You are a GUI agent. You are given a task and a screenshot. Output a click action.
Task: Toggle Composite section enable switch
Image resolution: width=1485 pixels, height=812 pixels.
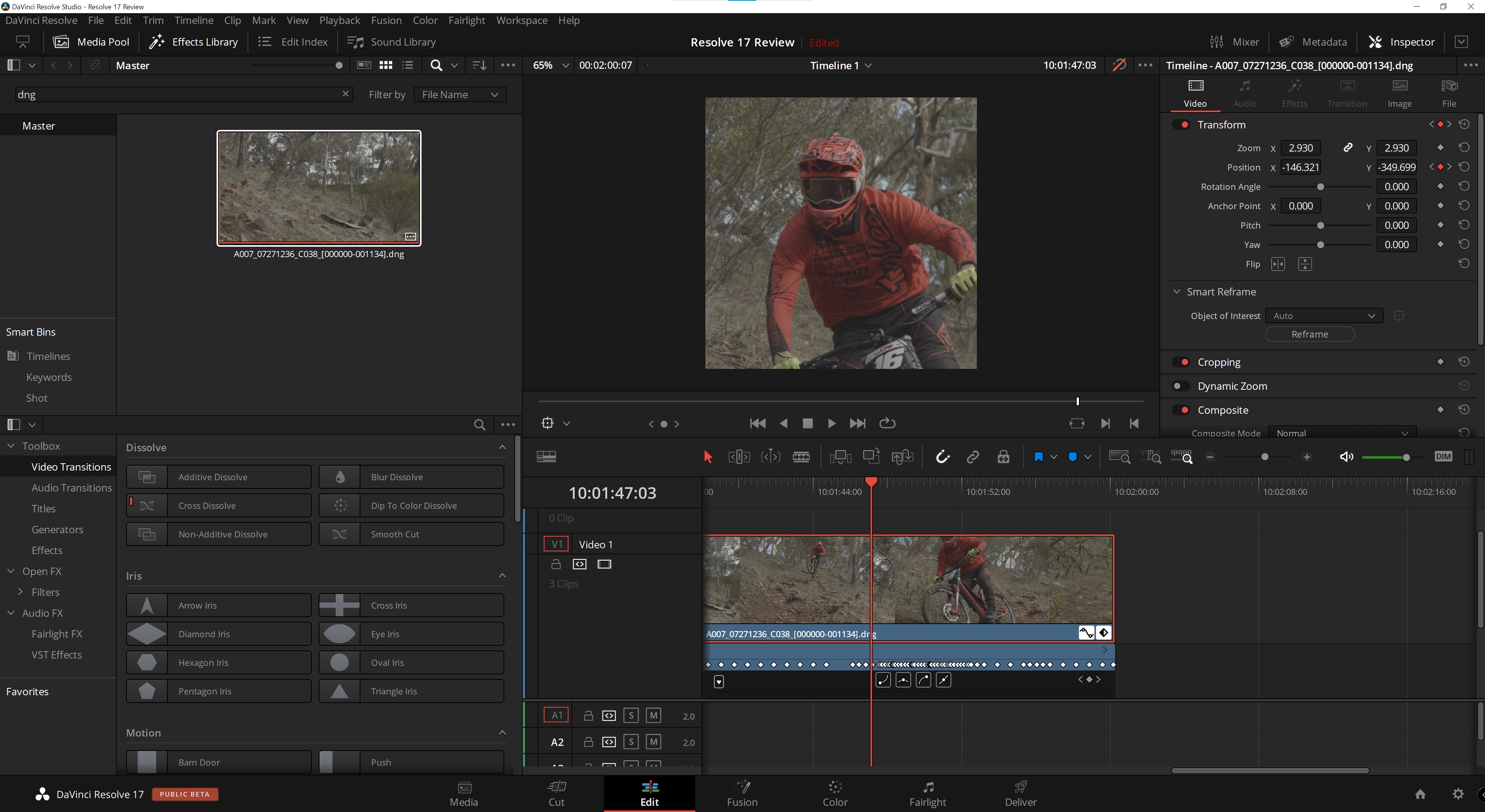click(x=1181, y=410)
